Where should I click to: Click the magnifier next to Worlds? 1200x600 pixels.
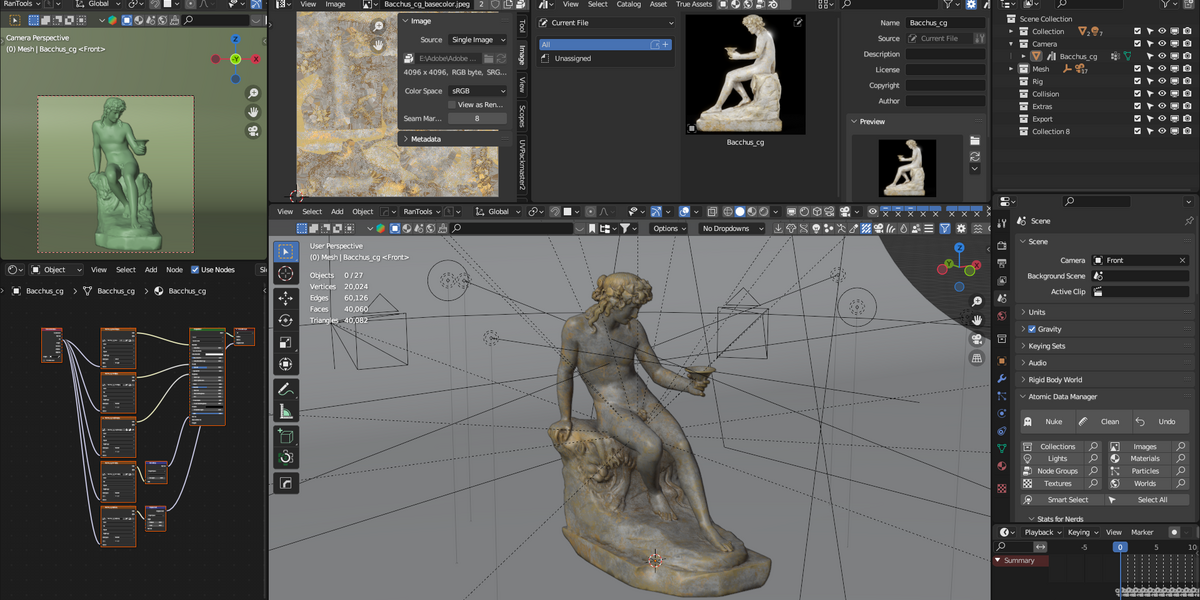(1179, 483)
